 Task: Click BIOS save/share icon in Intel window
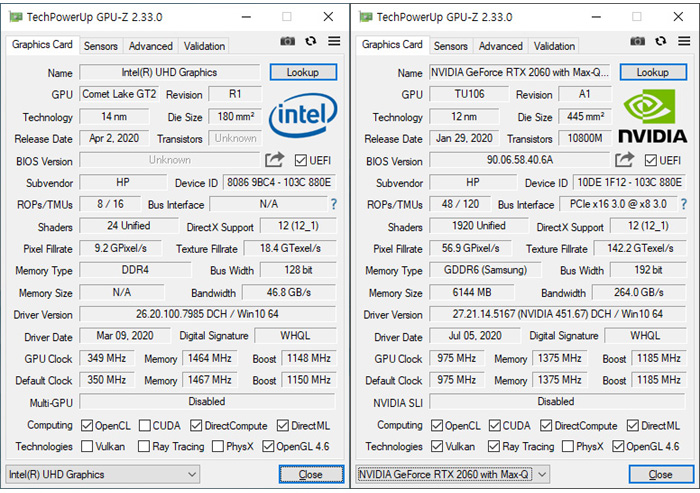pyautogui.click(x=275, y=159)
